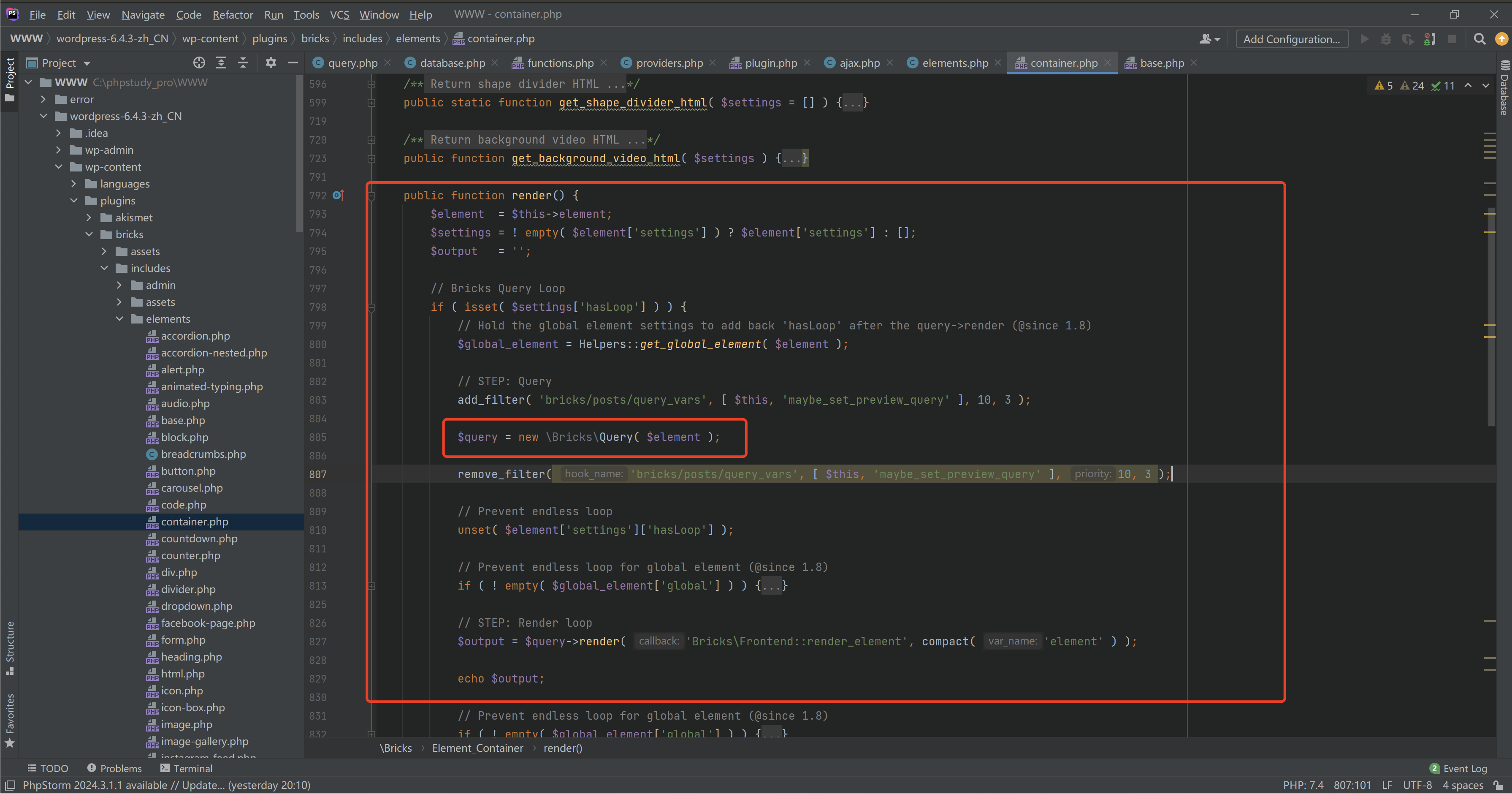Click the Run green play icon
The height and width of the screenshot is (794, 1512).
point(1365,39)
